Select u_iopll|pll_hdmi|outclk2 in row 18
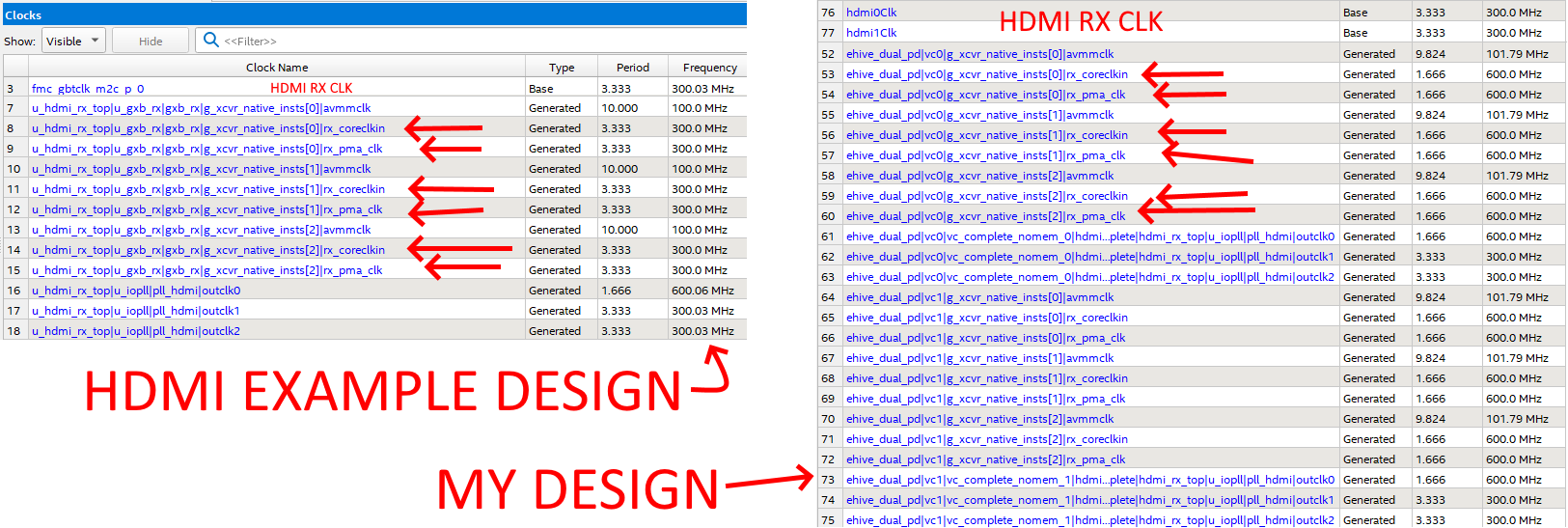The height and width of the screenshot is (528, 1568). (x=136, y=331)
